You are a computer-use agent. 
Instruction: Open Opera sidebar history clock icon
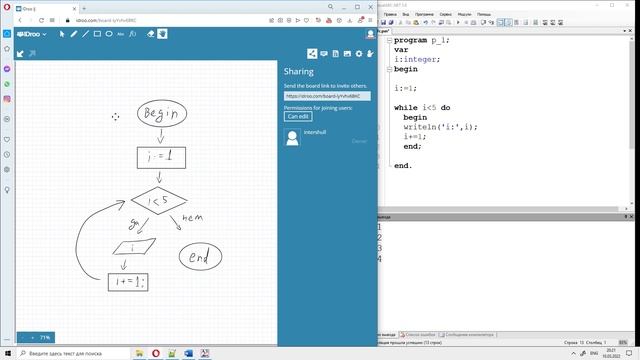pyautogui.click(x=7, y=155)
